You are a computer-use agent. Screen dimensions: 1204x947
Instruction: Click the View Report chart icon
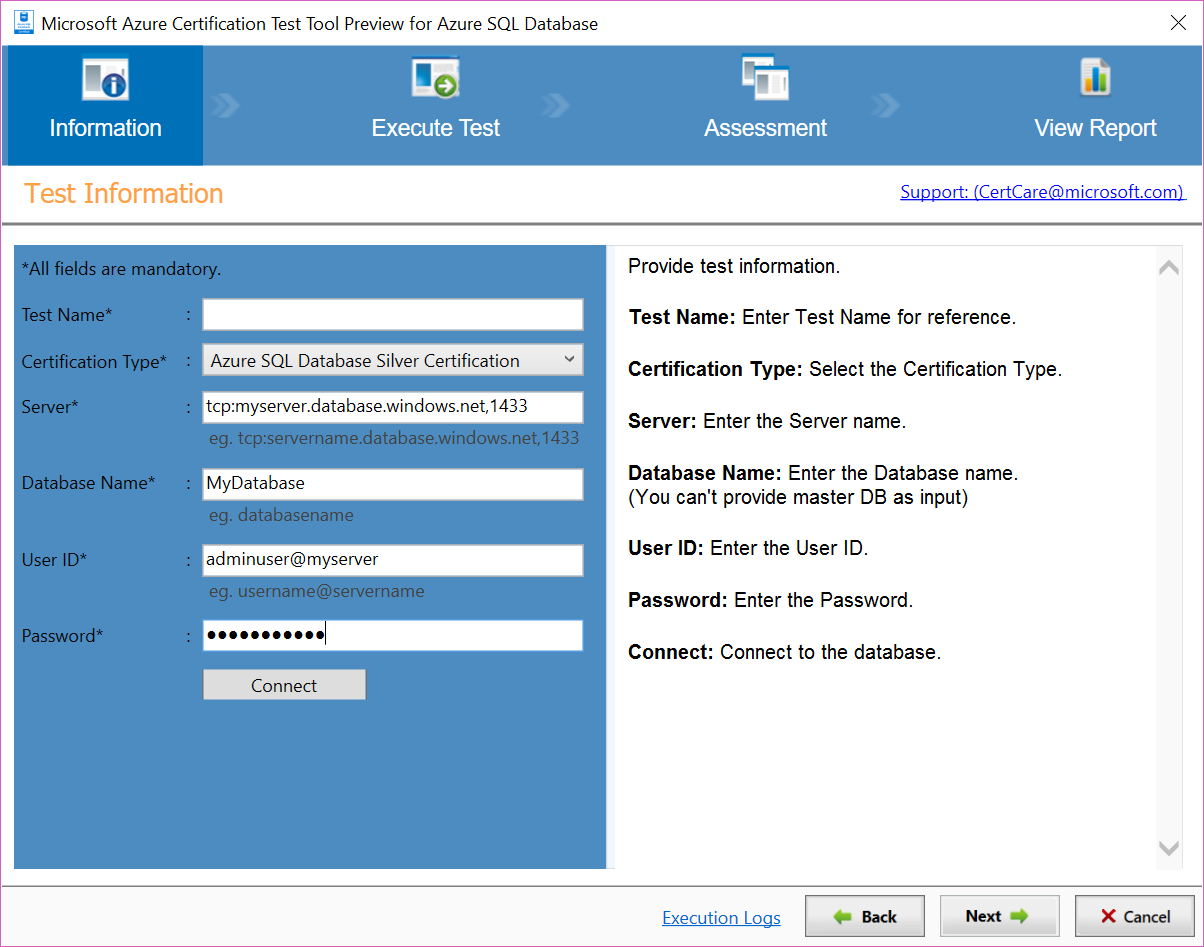coord(1095,78)
